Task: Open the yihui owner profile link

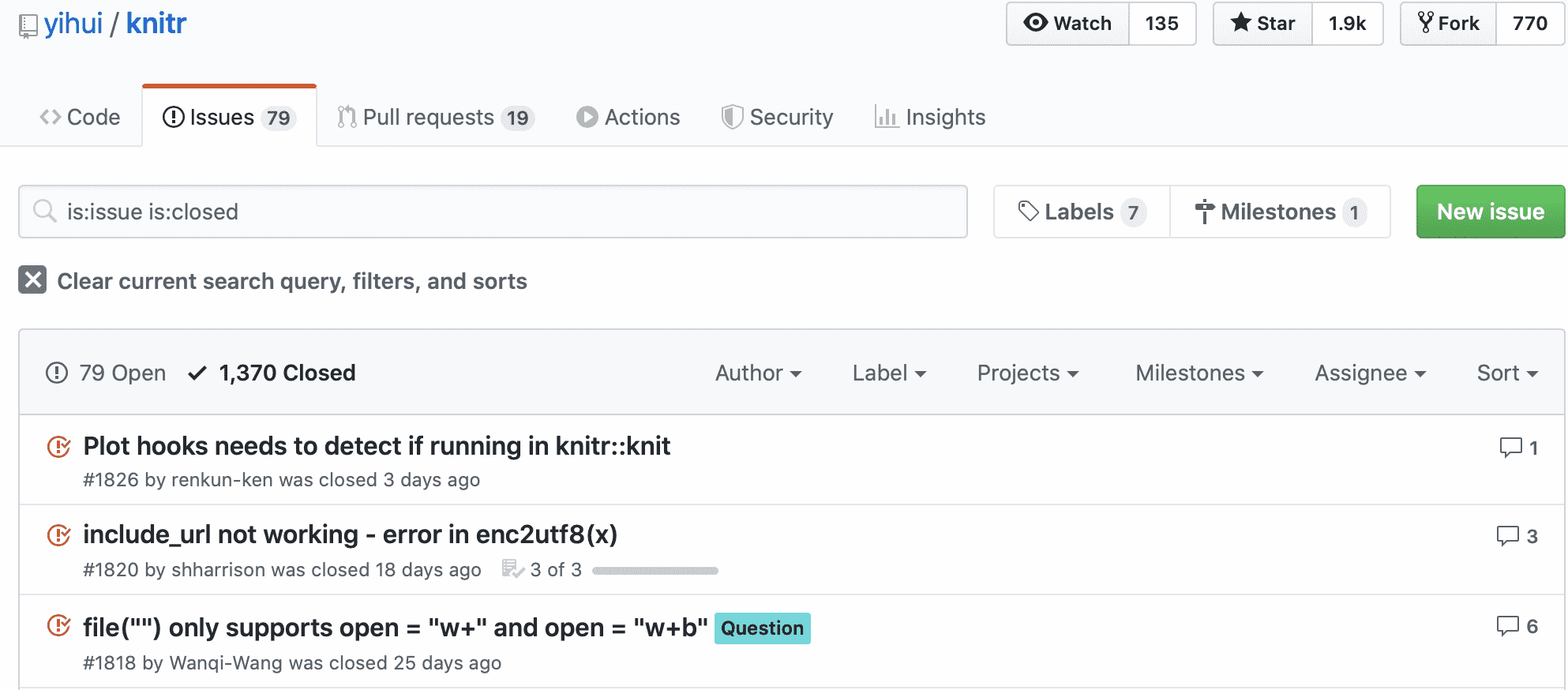Action: (73, 24)
